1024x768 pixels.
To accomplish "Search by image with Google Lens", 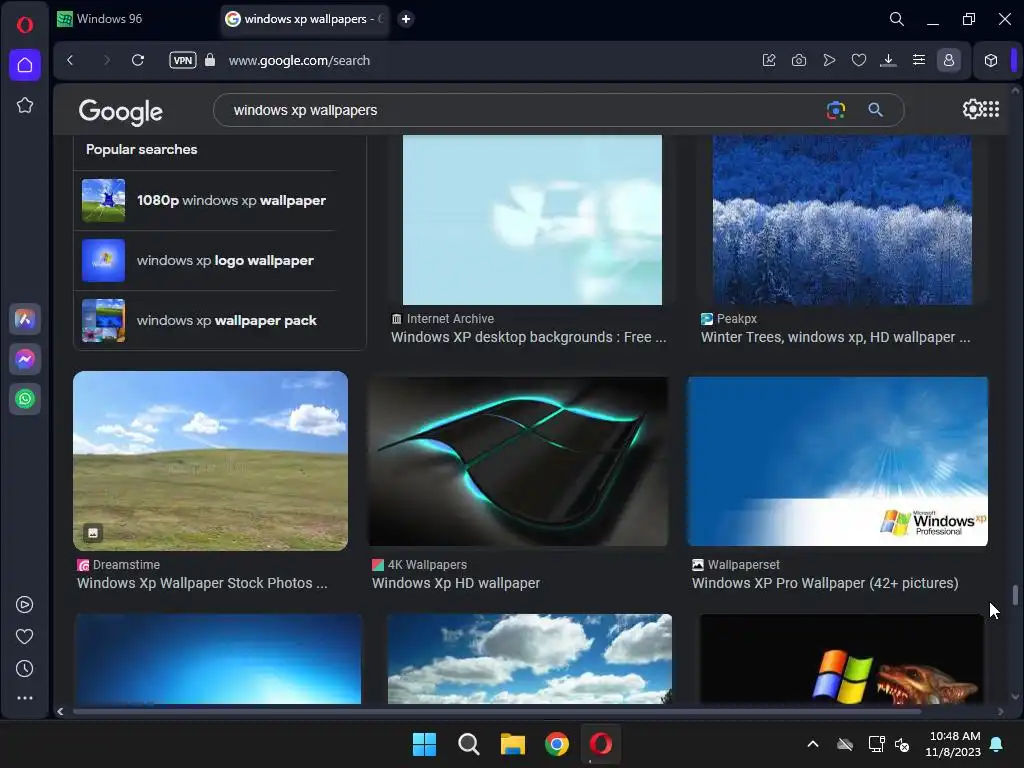I will click(835, 110).
